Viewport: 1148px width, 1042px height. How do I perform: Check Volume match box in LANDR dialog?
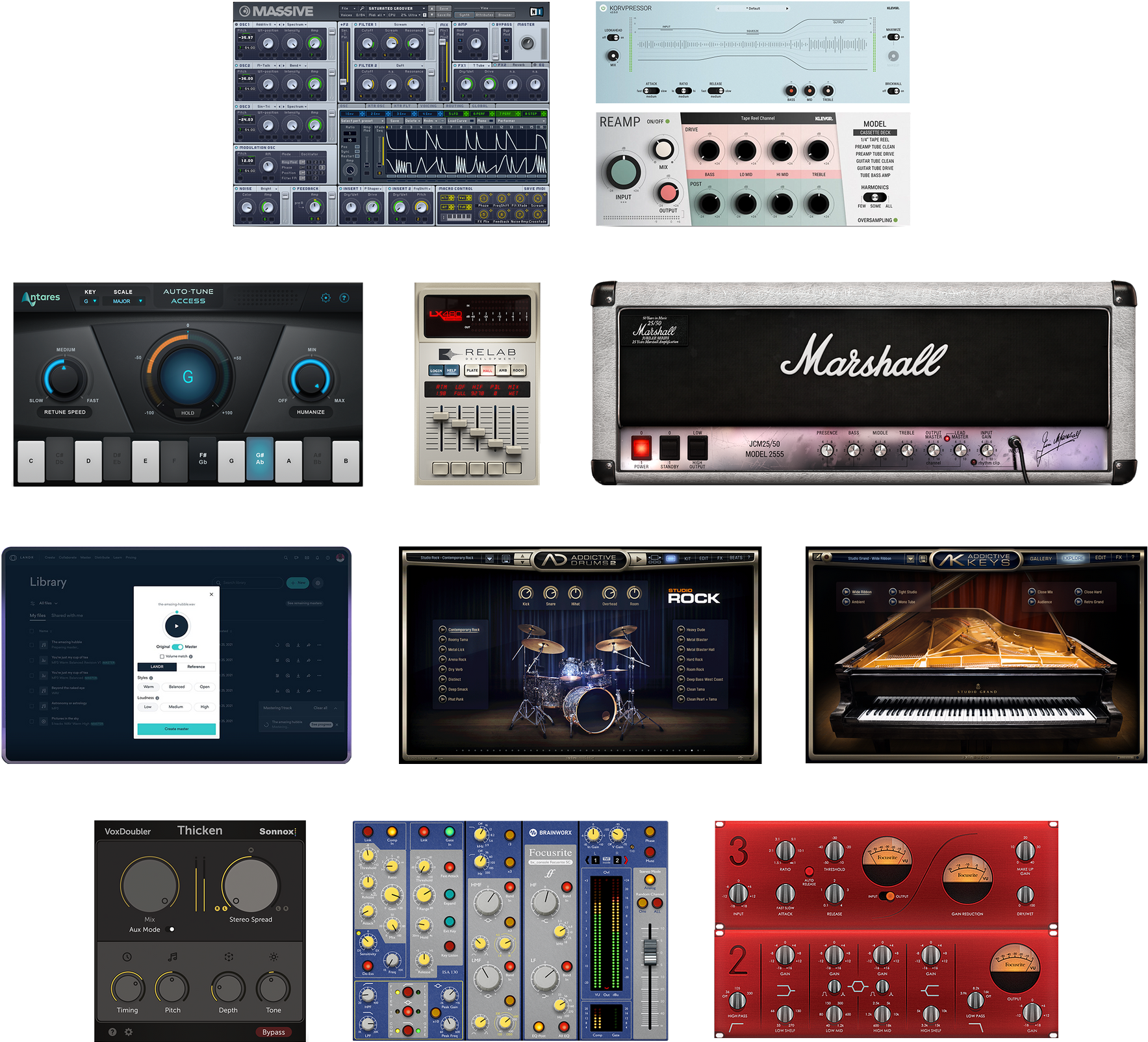(x=162, y=657)
